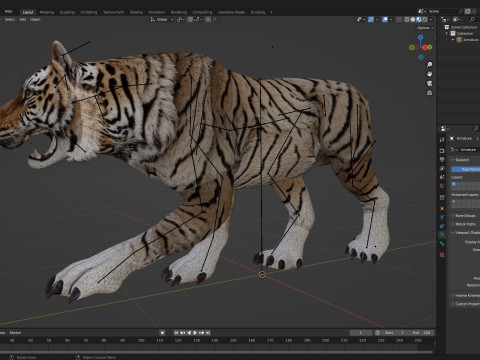The image size is (480, 360).
Task: Toggle snapping magnet in viewport header
Action: coord(190,19)
